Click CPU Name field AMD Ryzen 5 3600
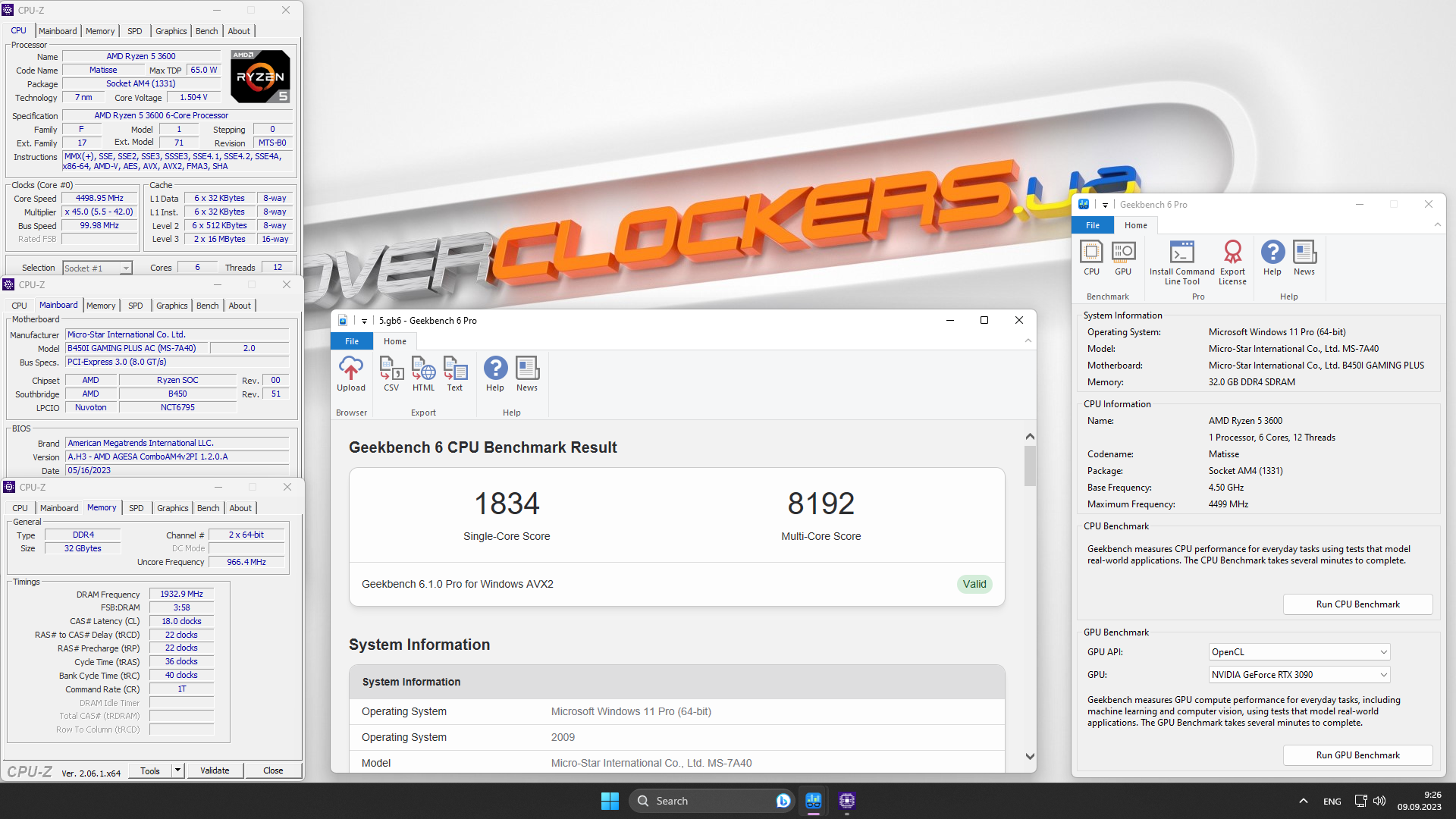The width and height of the screenshot is (1456, 819). point(141,56)
